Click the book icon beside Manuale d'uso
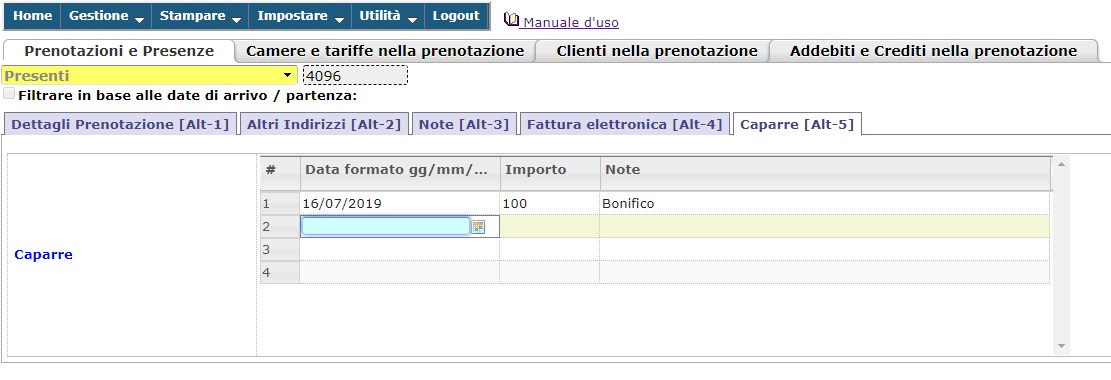The image size is (1111, 380). pos(511,20)
